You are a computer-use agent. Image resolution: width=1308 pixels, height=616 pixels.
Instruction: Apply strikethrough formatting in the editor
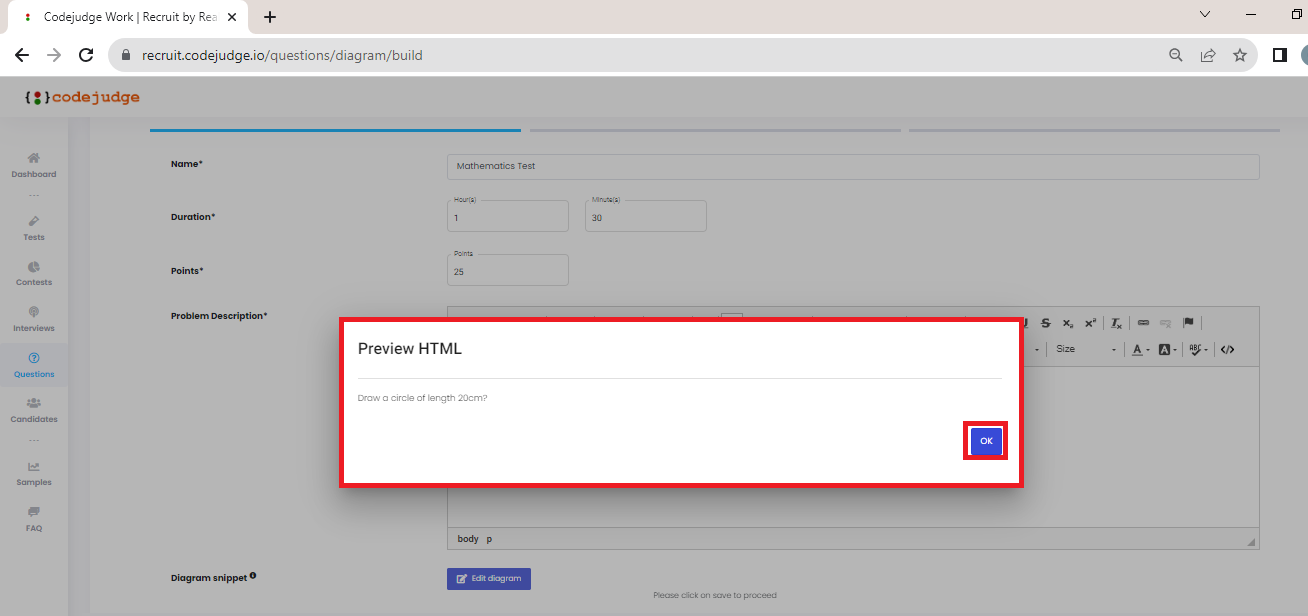[x=1045, y=322]
